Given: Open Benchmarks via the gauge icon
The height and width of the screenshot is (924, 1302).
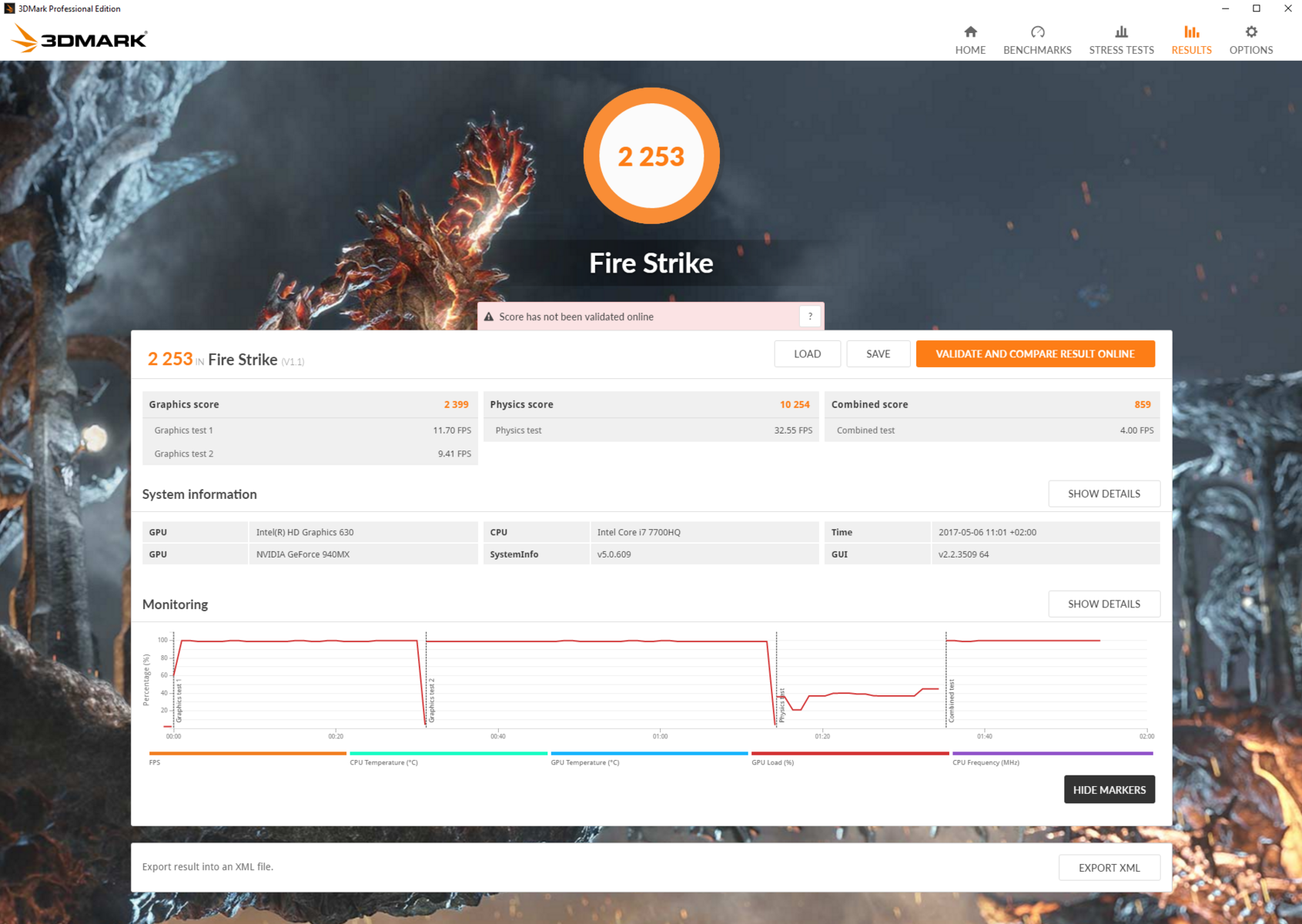Looking at the screenshot, I should (1037, 32).
